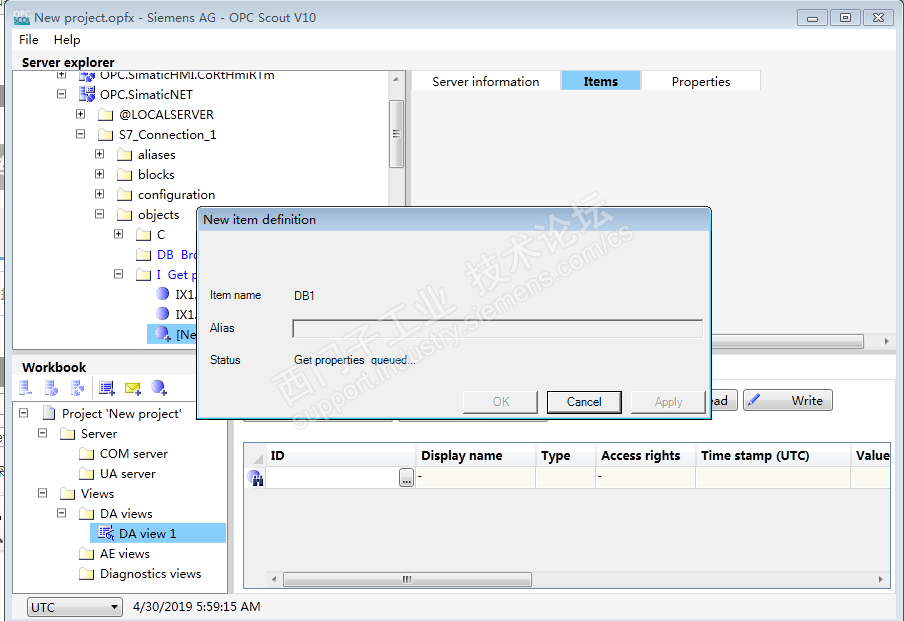Click the add new item sphere icon
The width and height of the screenshot is (904, 621).
159,388
